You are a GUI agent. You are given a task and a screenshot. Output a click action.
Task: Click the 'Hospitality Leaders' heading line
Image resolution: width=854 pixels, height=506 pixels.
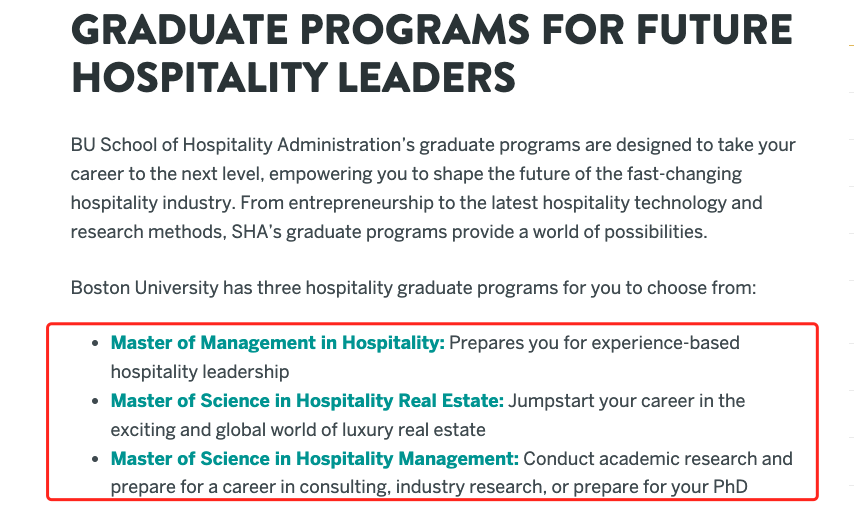294,78
